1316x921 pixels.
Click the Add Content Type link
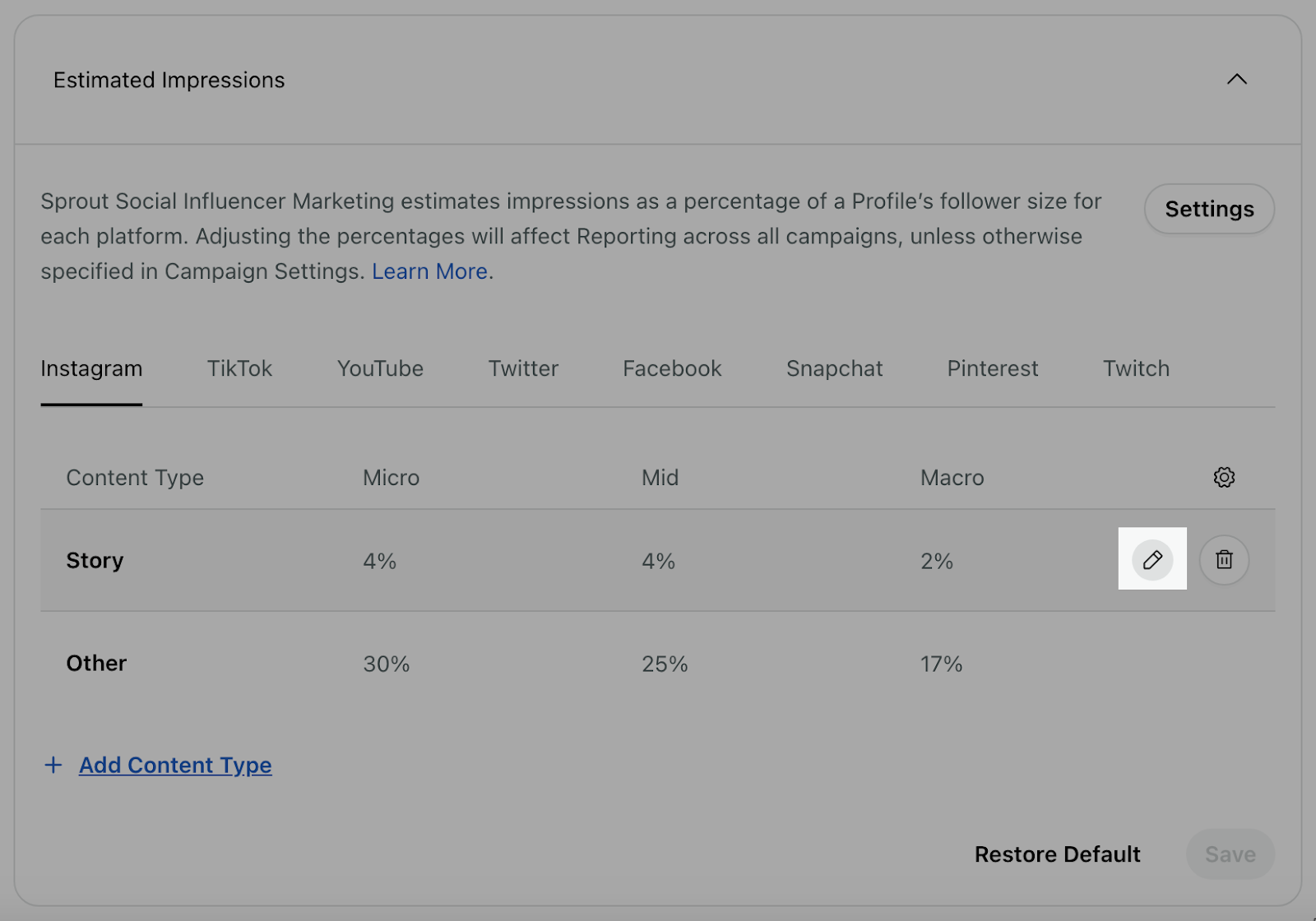tap(175, 765)
